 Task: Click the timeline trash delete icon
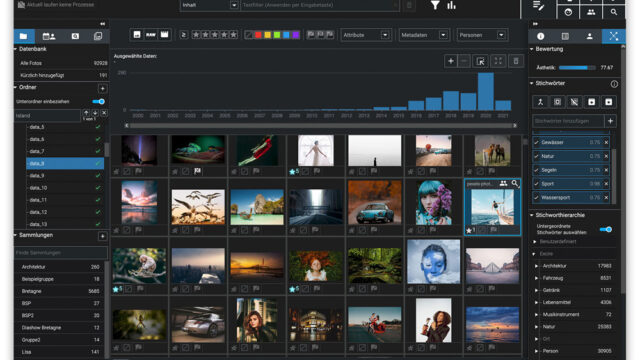pos(516,61)
